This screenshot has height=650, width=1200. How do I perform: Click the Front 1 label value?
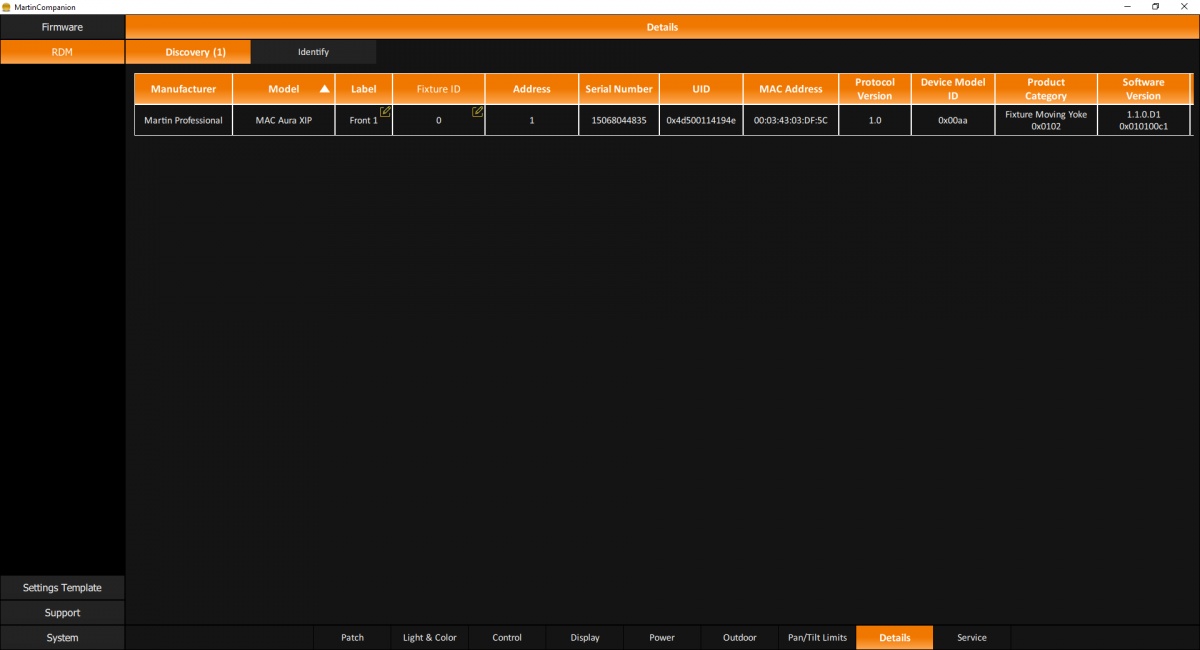pyautogui.click(x=364, y=120)
